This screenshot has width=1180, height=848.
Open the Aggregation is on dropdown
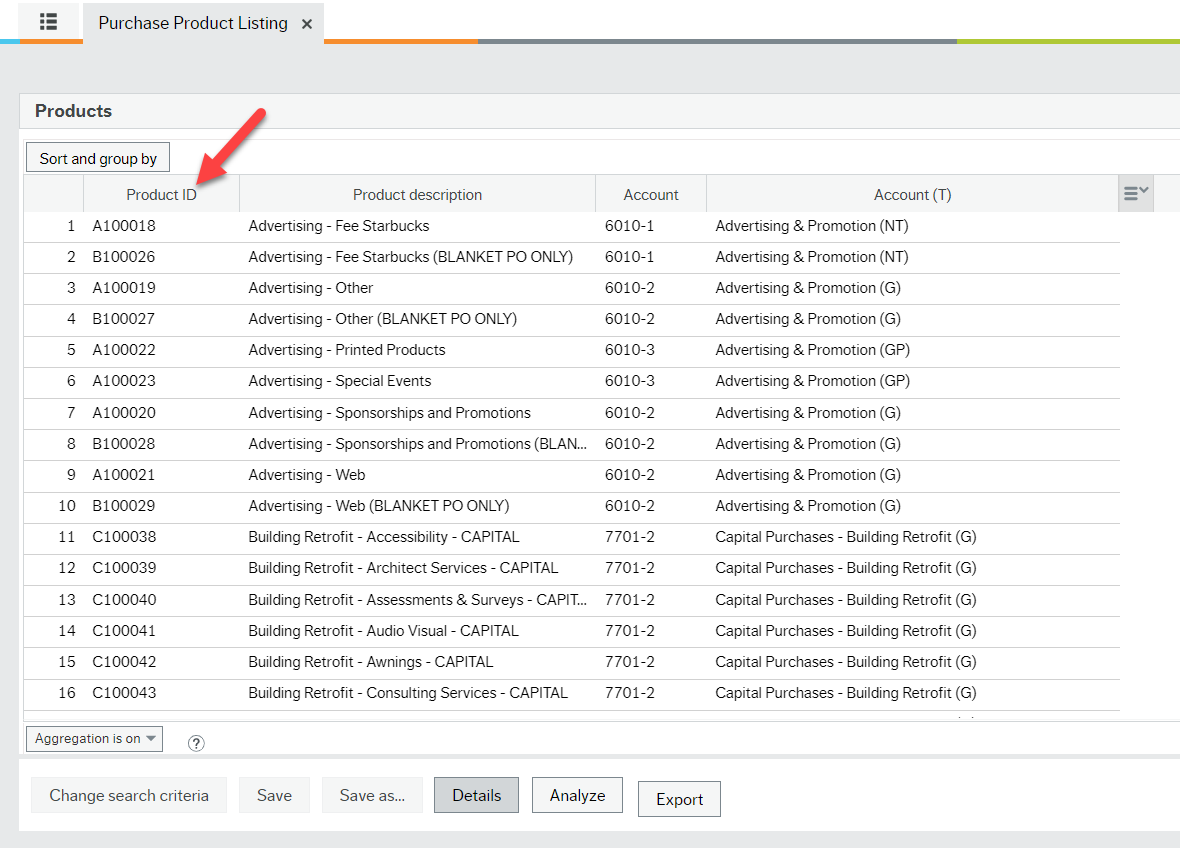coord(94,738)
